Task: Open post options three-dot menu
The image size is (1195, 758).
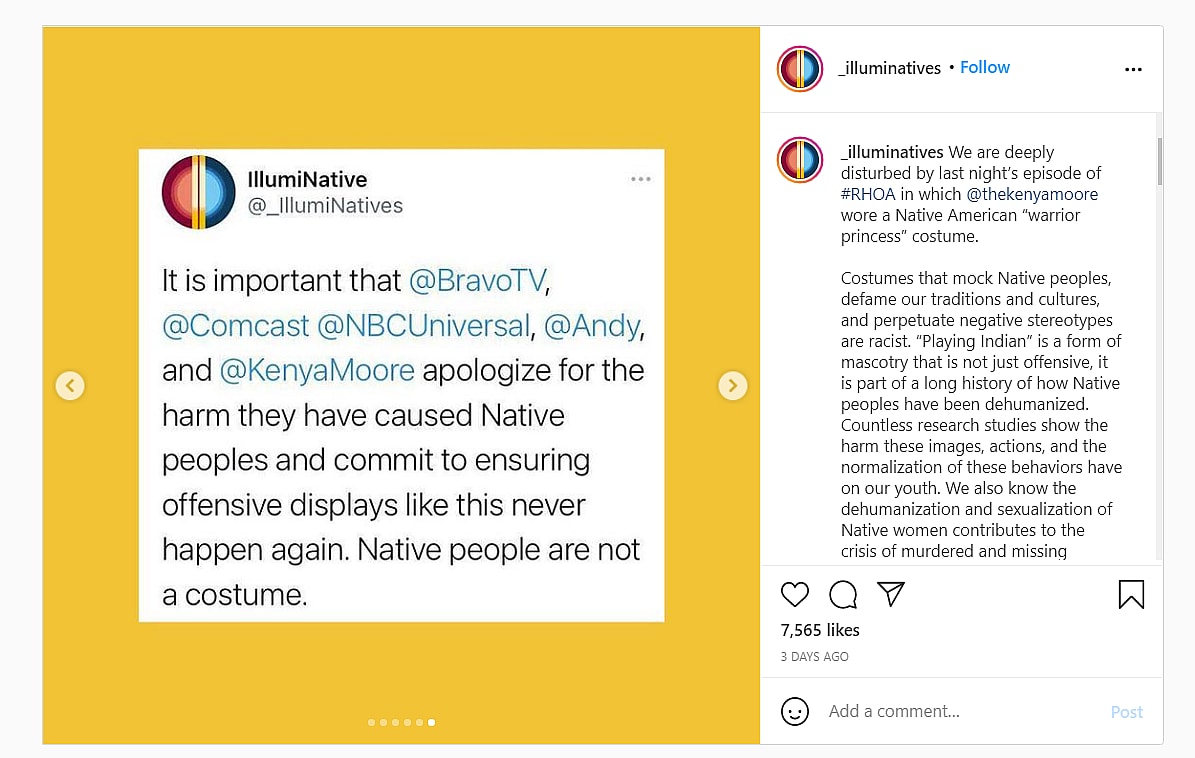Action: [1133, 69]
